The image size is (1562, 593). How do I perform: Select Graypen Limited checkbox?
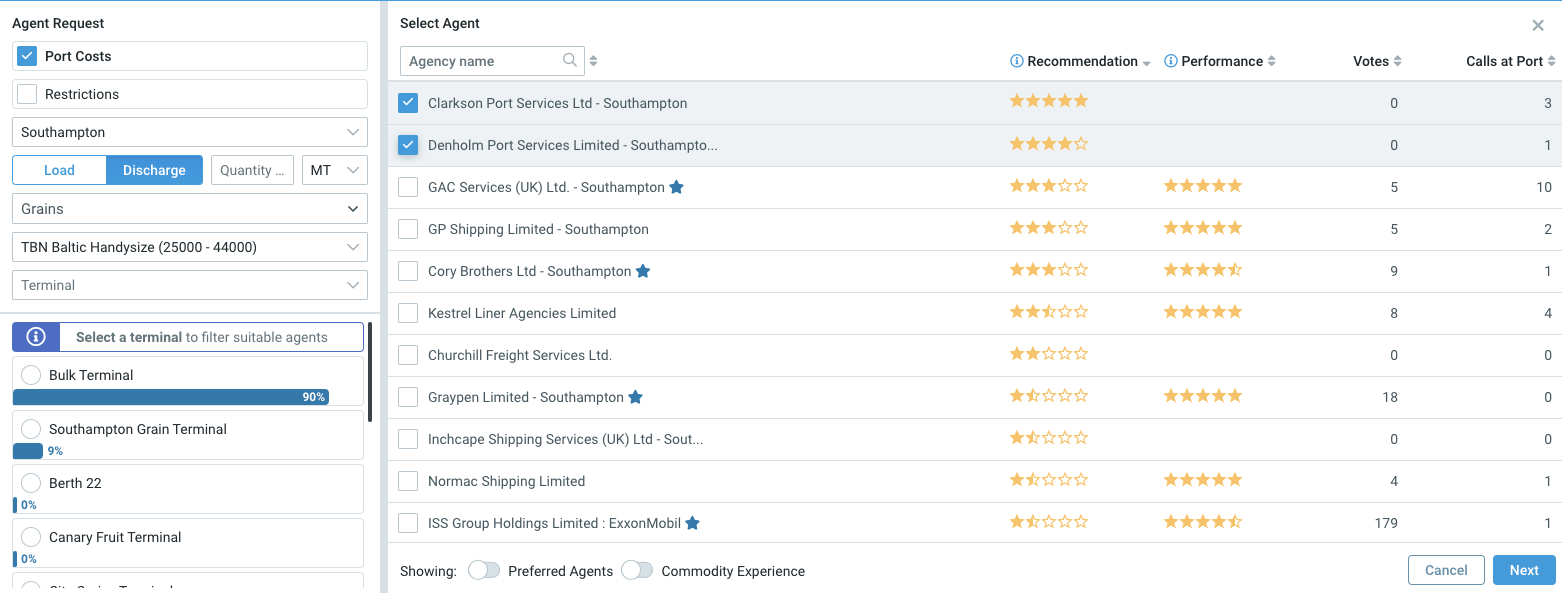click(x=407, y=397)
